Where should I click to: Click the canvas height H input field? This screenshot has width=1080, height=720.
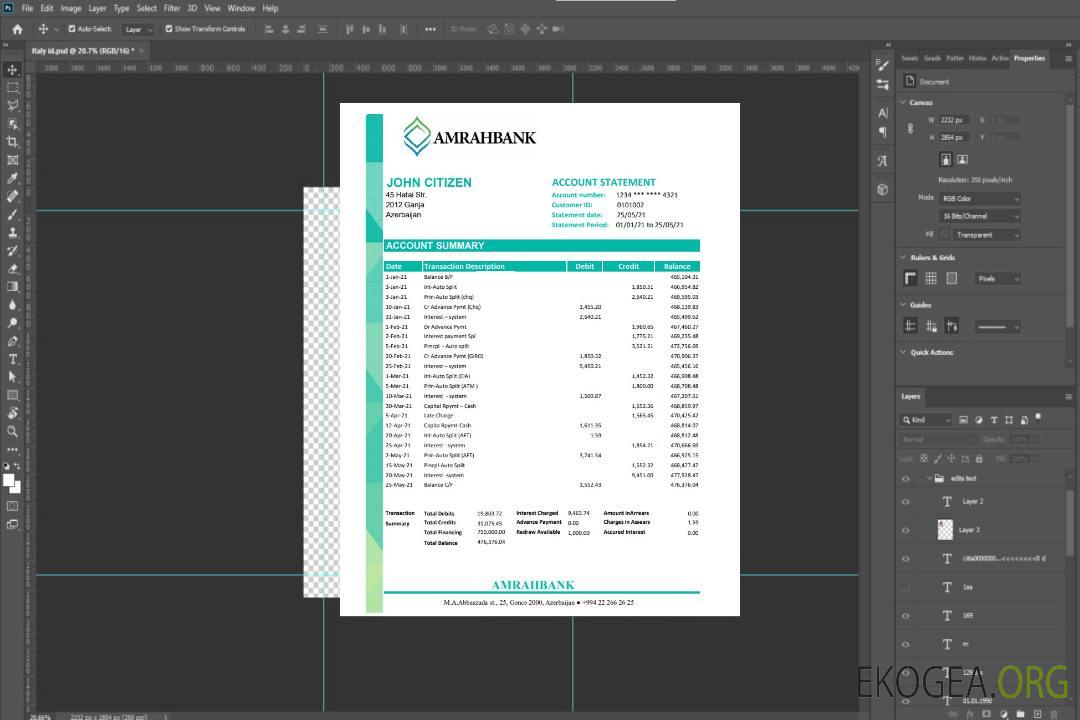click(953, 137)
